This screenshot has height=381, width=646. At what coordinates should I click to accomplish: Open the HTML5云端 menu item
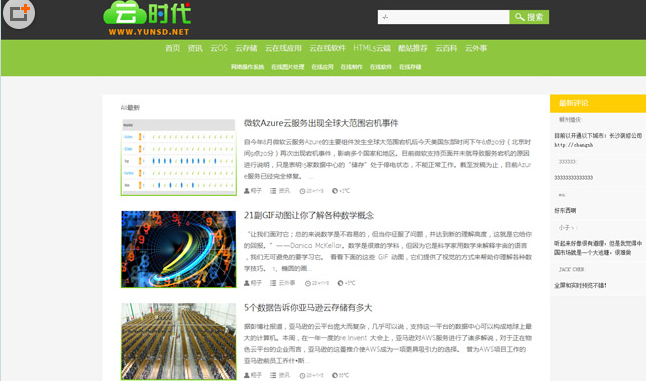click(372, 48)
